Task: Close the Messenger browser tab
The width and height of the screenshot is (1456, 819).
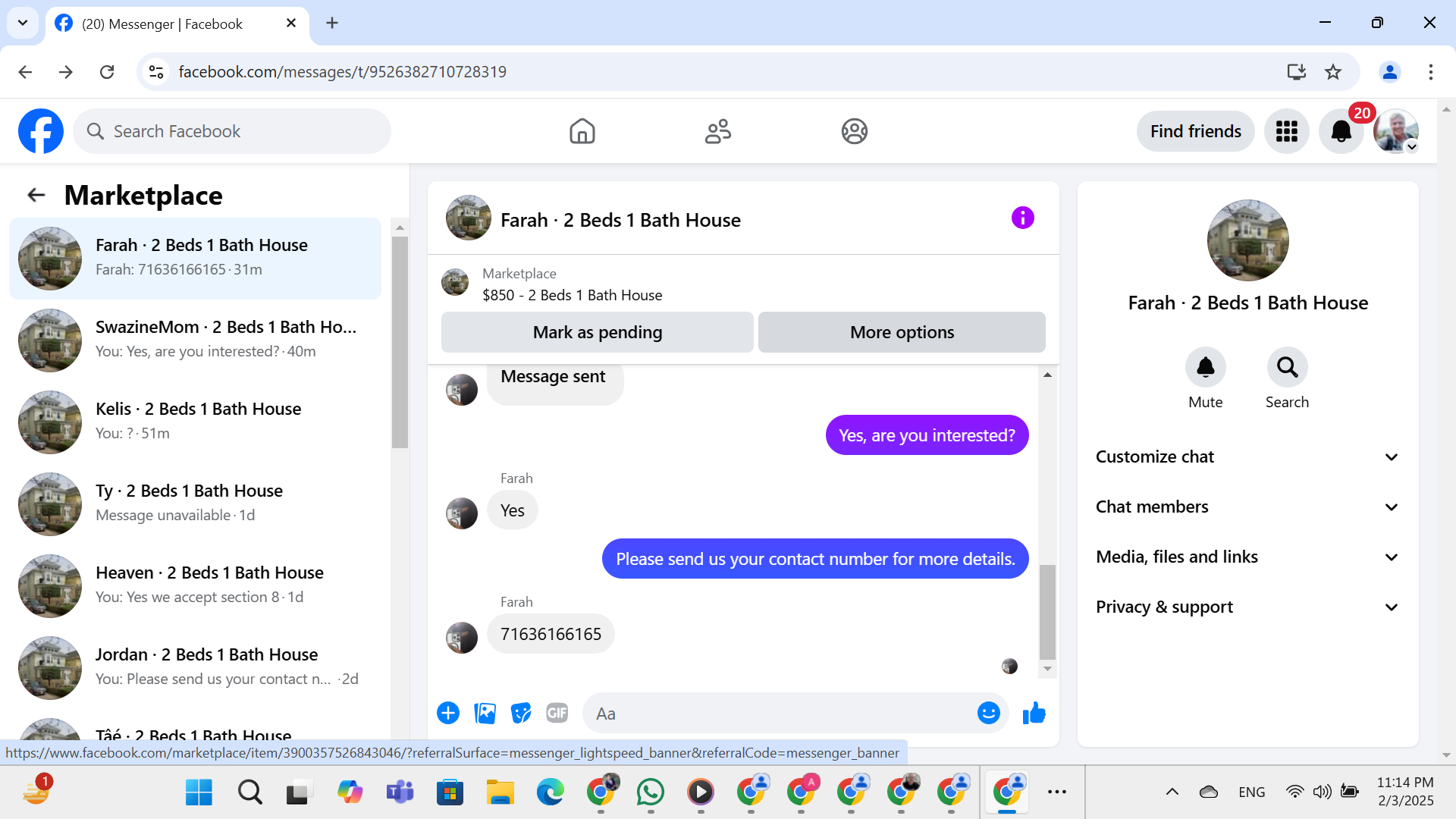Action: click(291, 24)
